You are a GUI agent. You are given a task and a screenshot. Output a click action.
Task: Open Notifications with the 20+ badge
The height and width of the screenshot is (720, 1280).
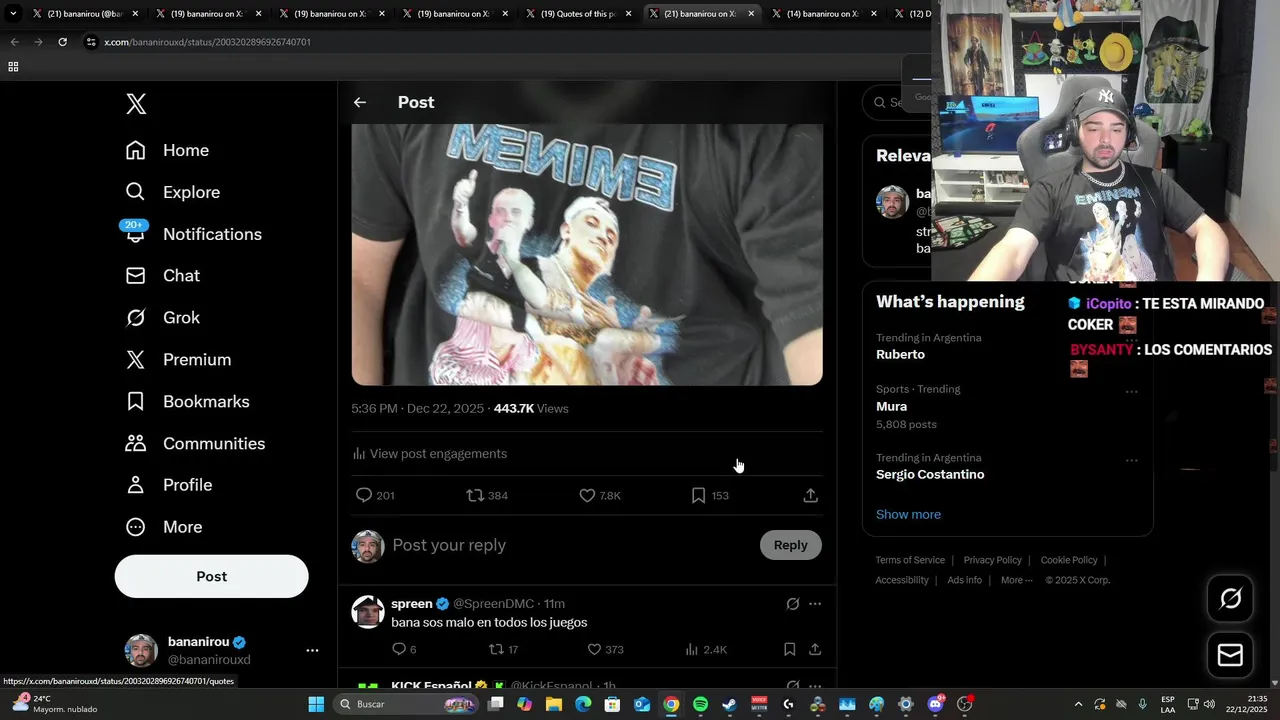tap(193, 234)
